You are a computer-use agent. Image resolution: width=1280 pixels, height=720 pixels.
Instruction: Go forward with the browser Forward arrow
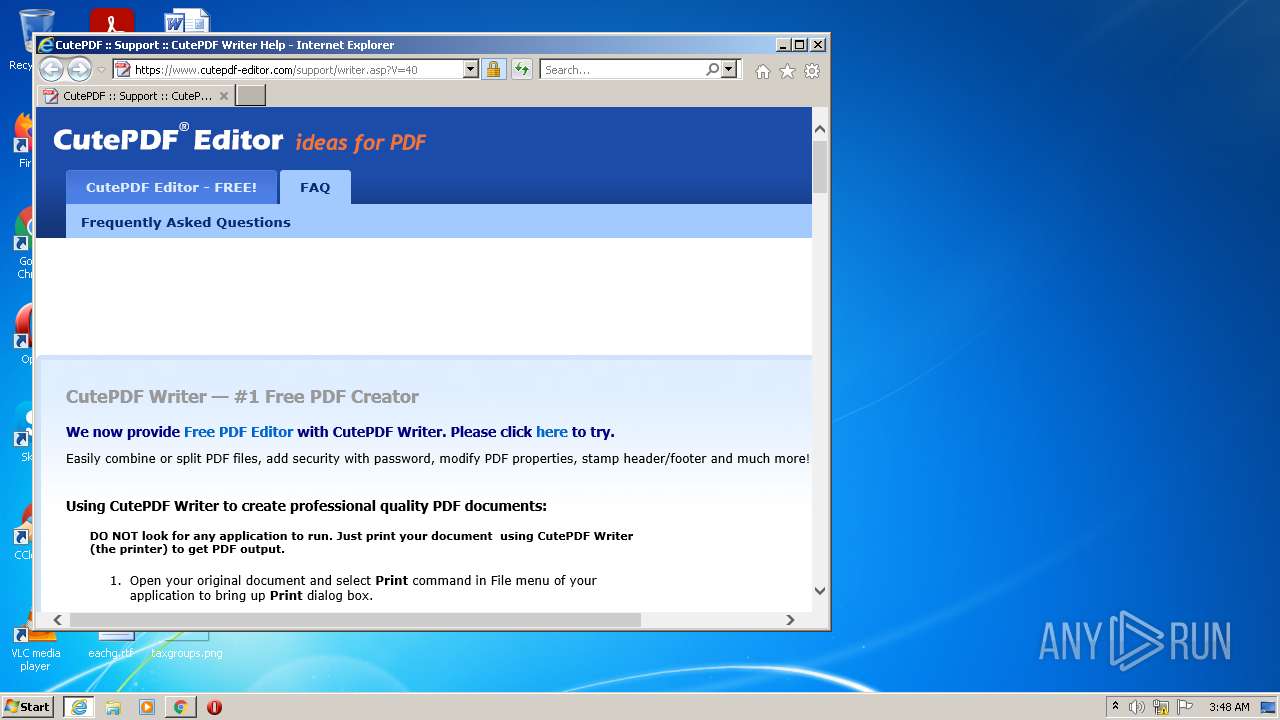[79, 69]
